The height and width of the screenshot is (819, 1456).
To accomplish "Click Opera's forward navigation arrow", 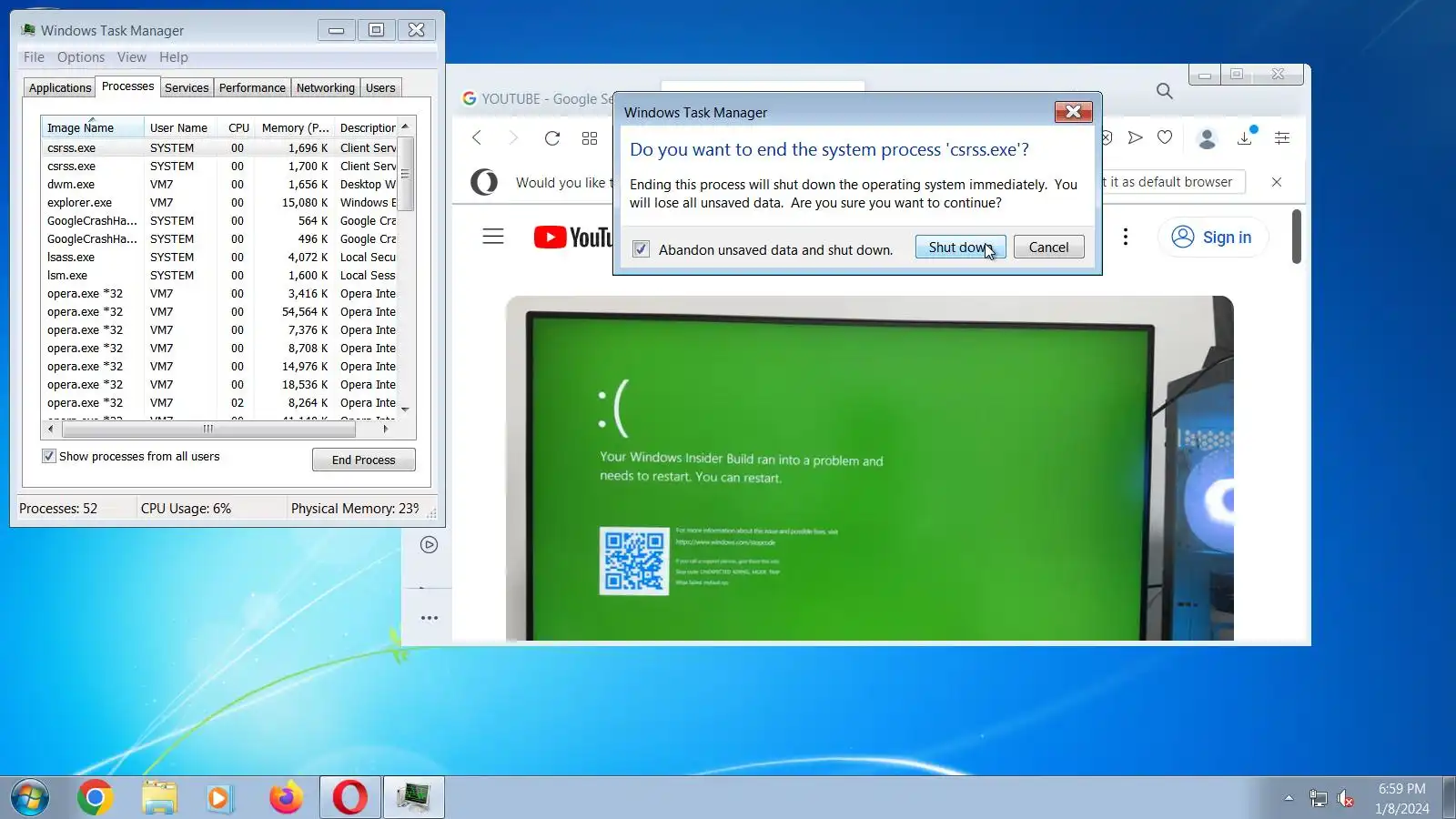I will pyautogui.click(x=513, y=137).
